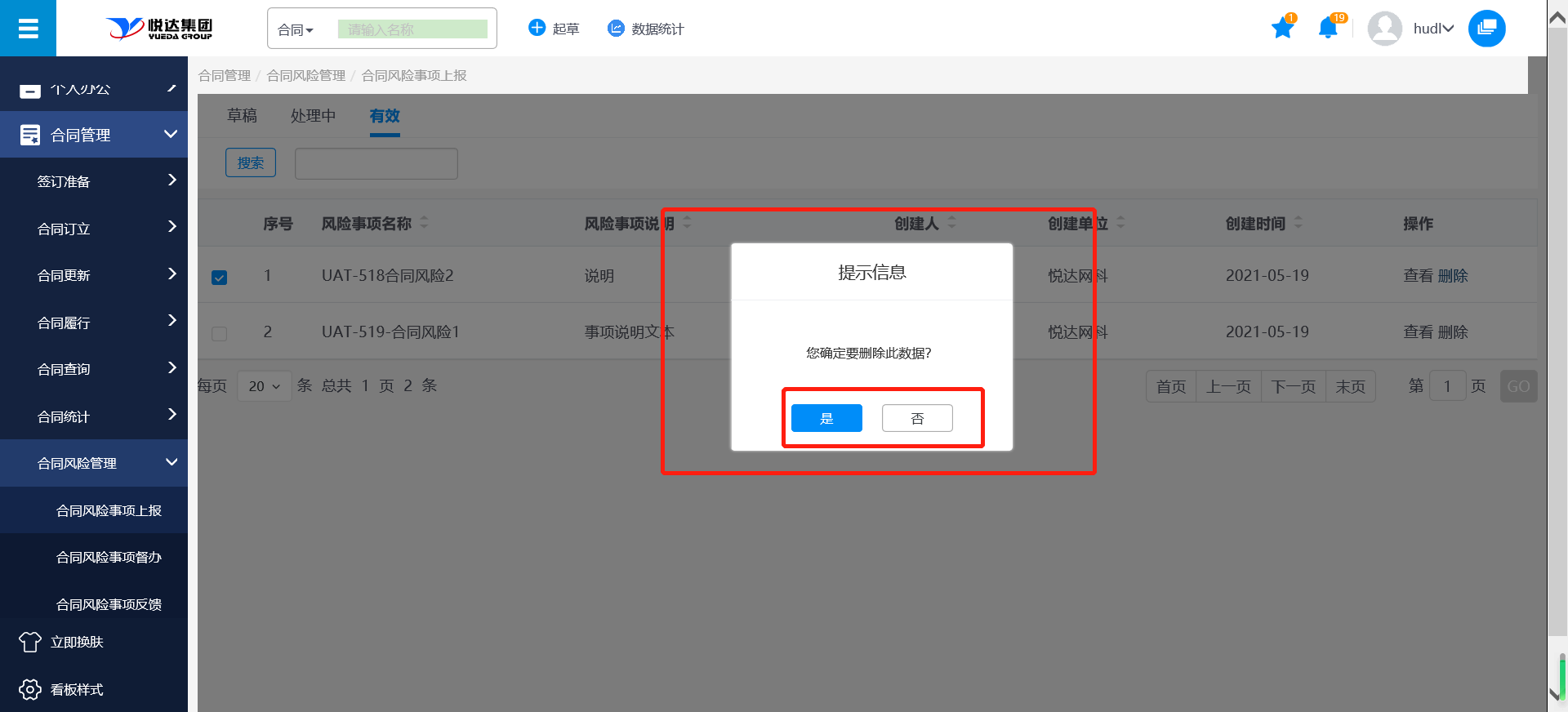Check the checkbox for row 2
Image resolution: width=1568 pixels, height=712 pixels.
tap(220, 333)
